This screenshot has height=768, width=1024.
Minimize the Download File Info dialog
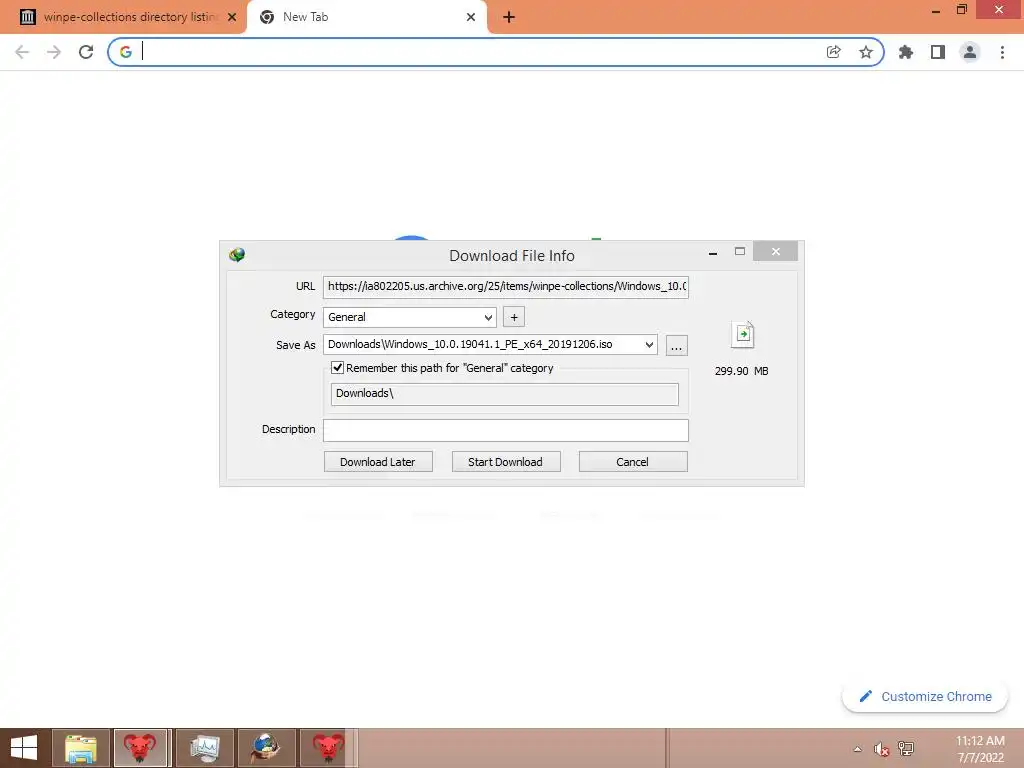[712, 253]
